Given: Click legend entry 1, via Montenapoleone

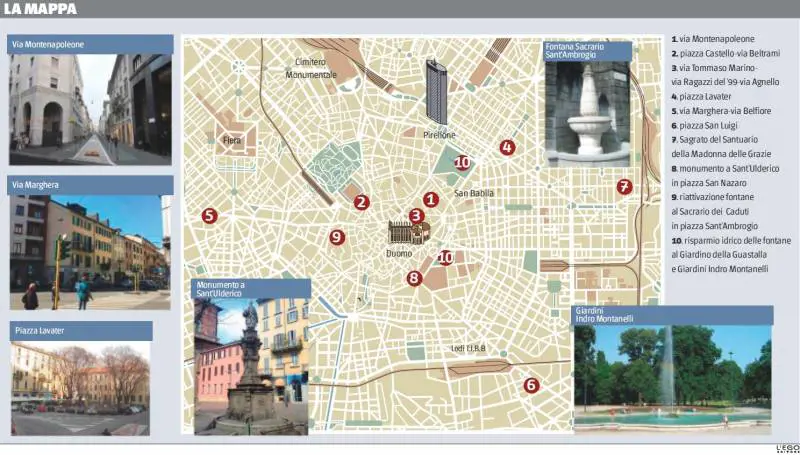Looking at the screenshot, I should tap(713, 38).
